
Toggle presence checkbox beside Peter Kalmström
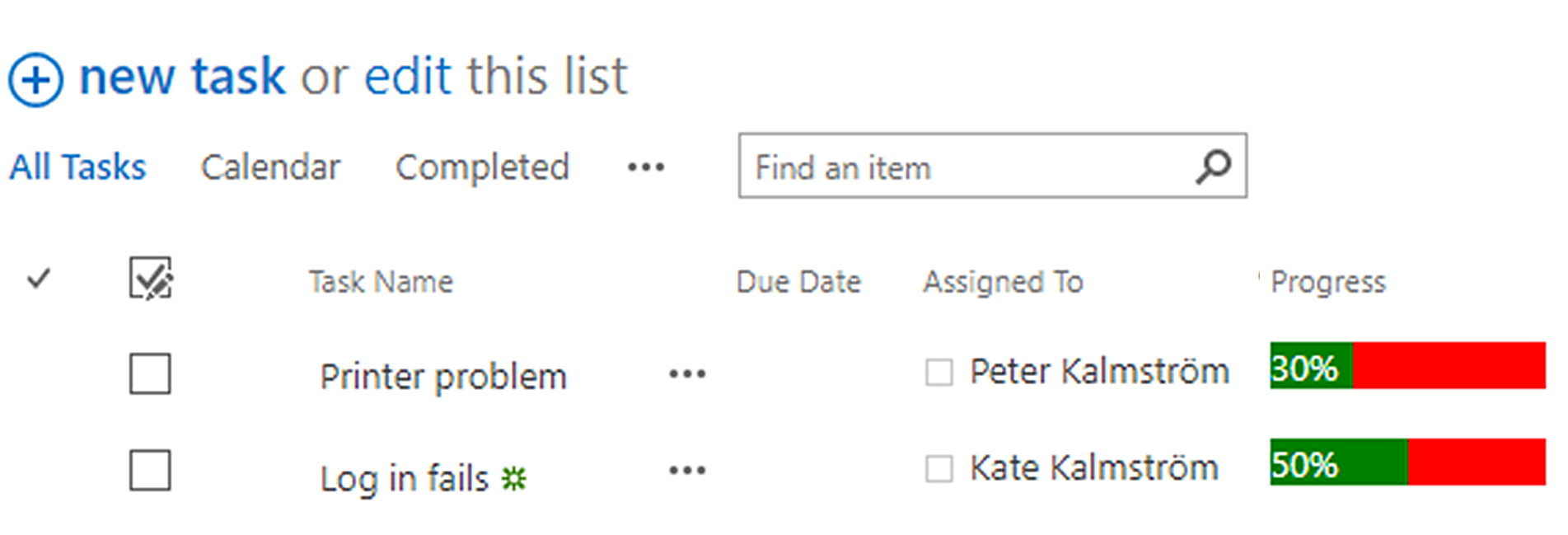coord(938,372)
